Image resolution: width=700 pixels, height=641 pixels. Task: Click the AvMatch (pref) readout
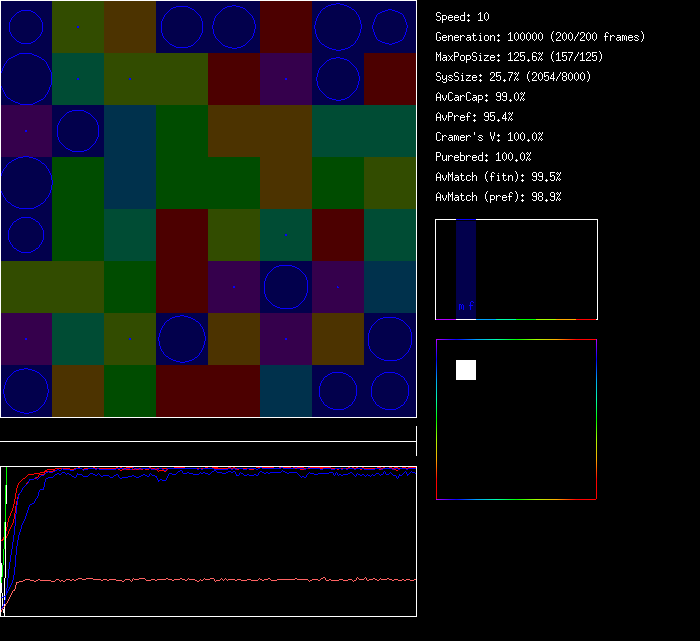(499, 197)
